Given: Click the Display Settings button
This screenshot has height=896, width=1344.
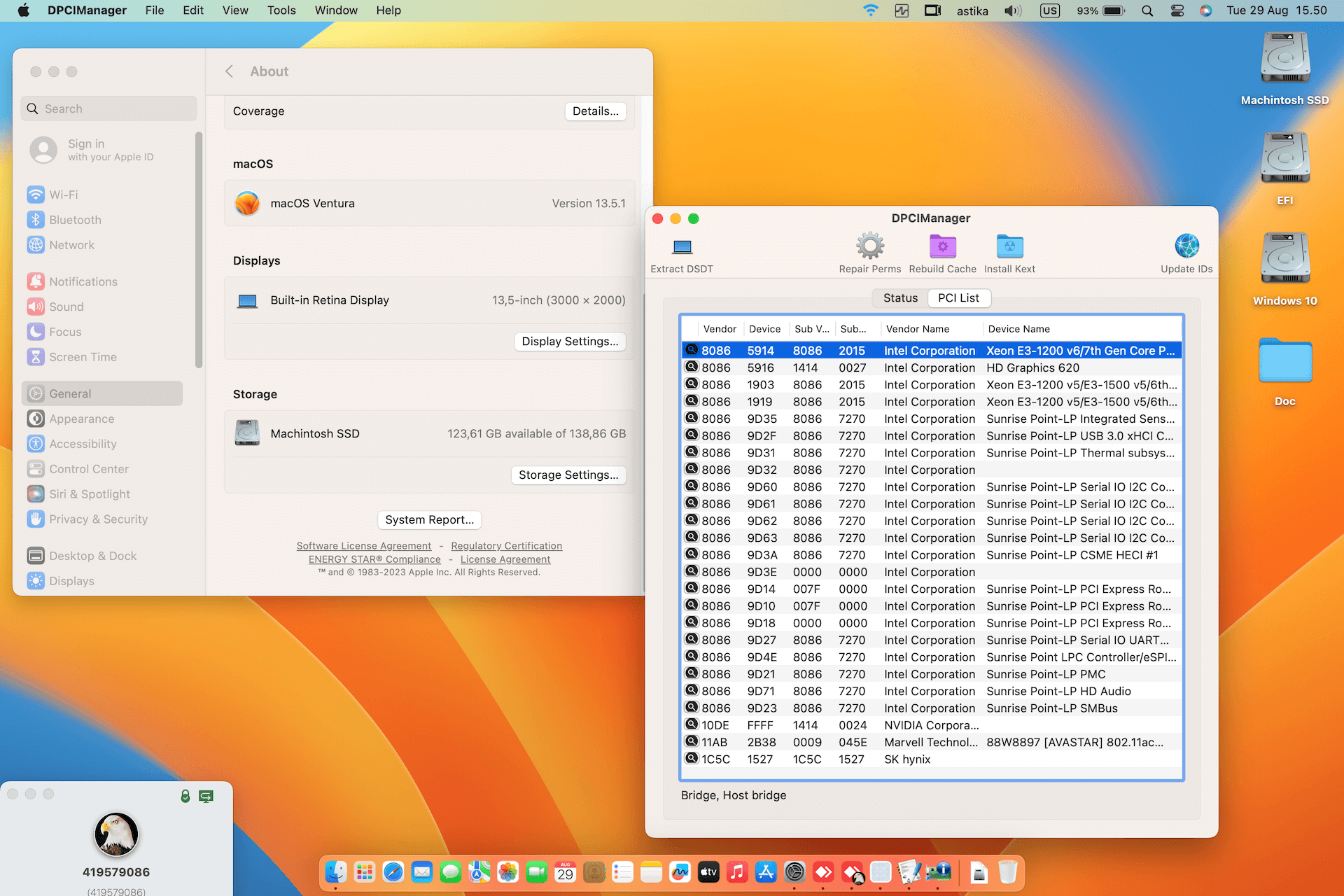Looking at the screenshot, I should [x=570, y=342].
